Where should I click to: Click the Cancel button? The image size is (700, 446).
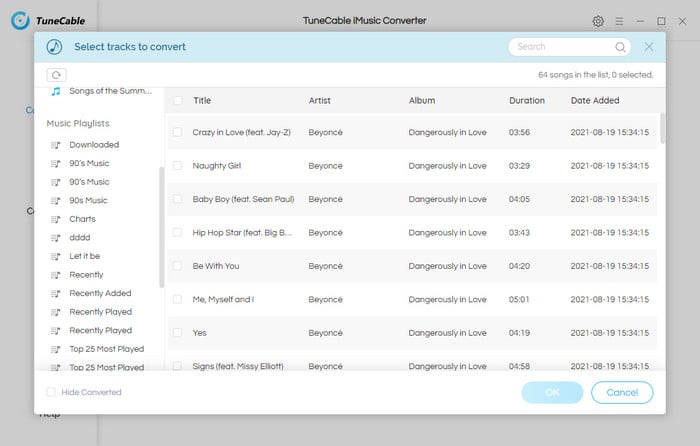point(622,392)
